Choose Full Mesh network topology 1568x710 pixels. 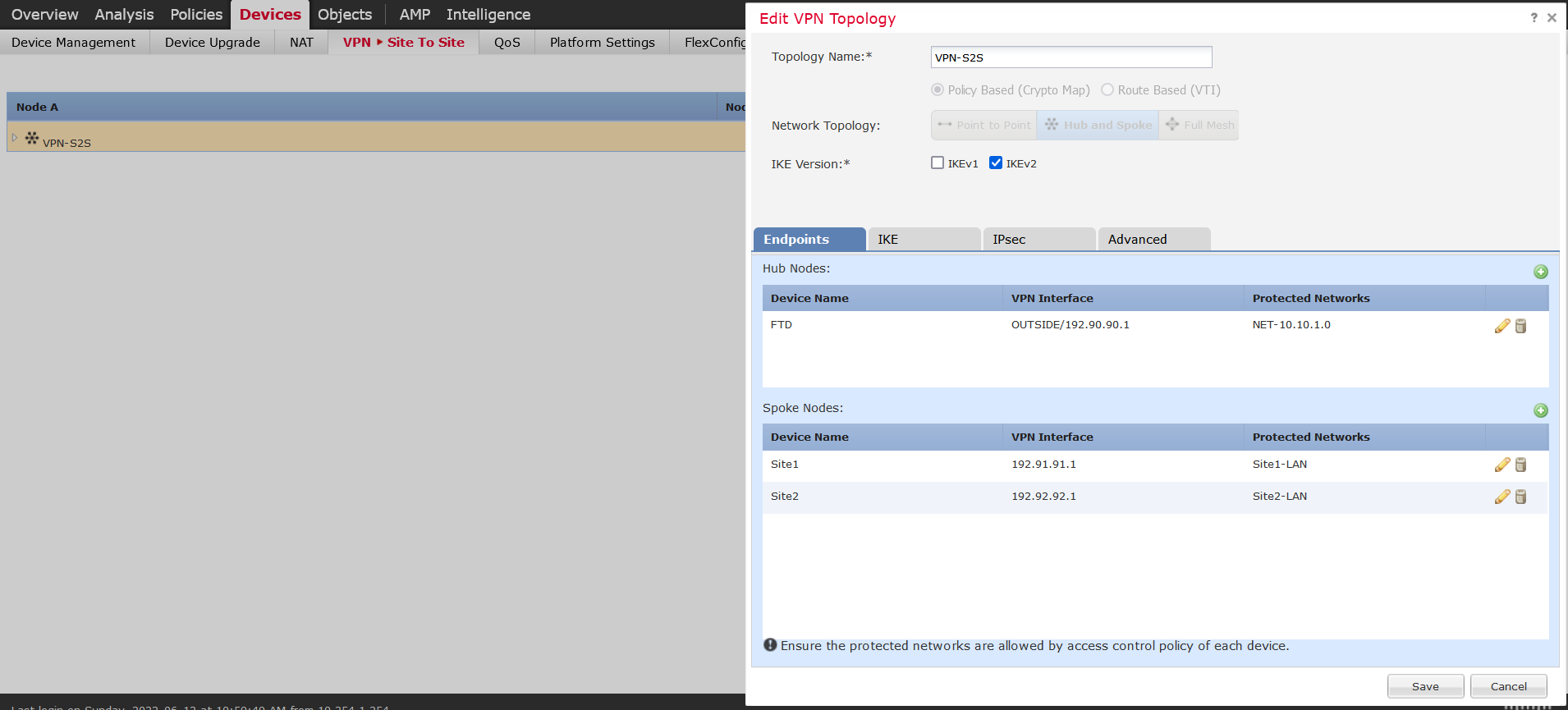(1199, 125)
